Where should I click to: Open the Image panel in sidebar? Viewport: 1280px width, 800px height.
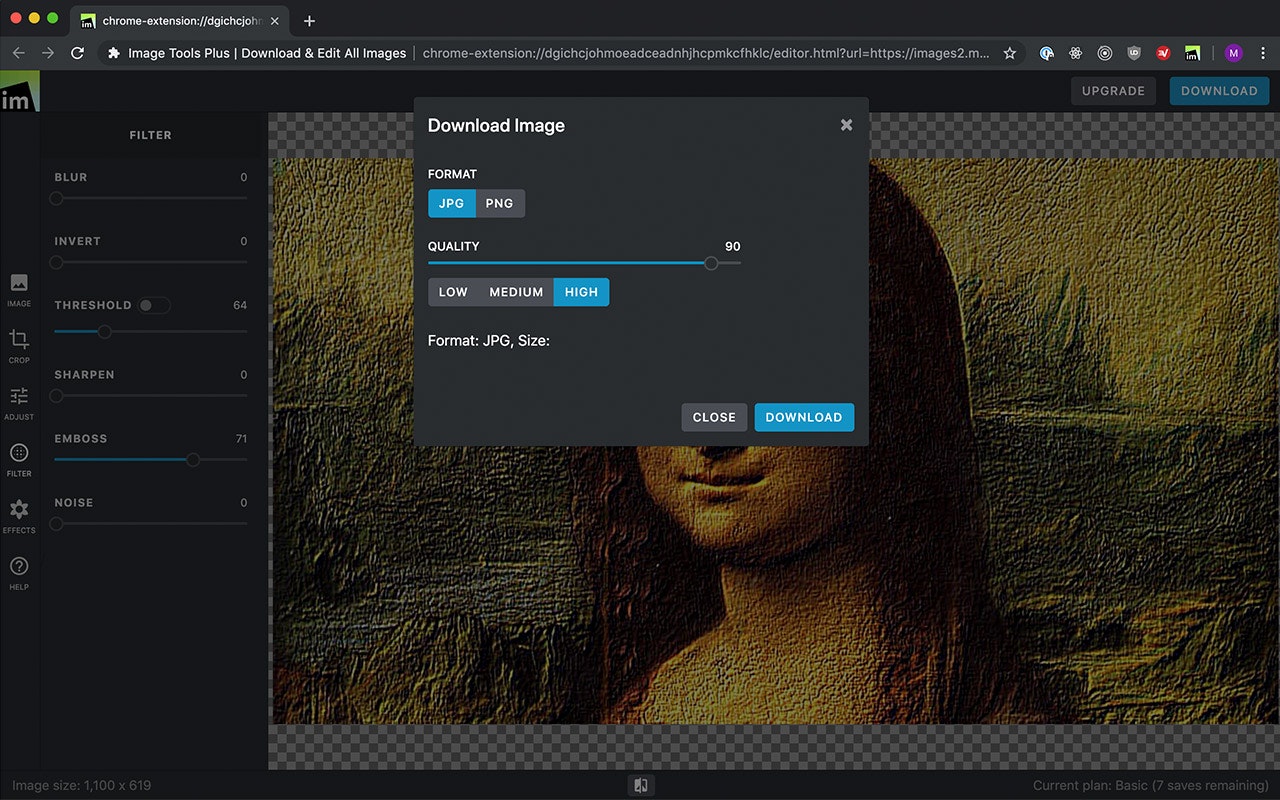pyautogui.click(x=19, y=289)
